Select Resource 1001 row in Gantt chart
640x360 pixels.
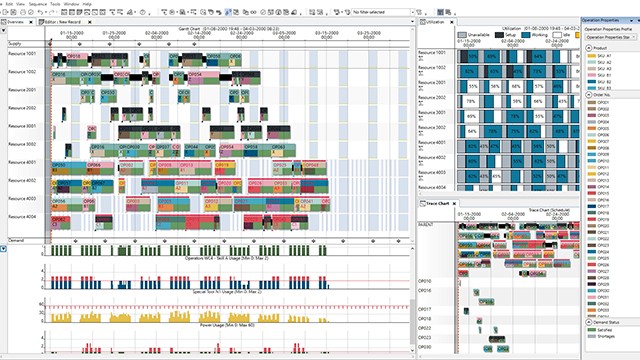pos(208,59)
